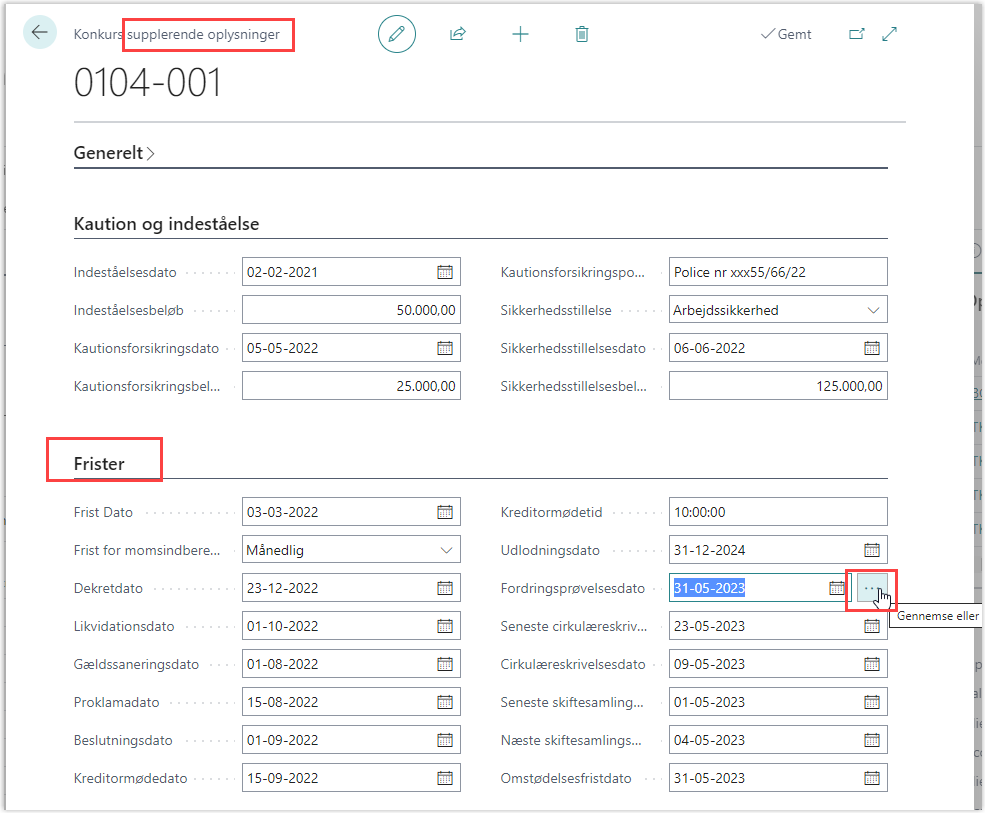986x814 pixels.
Task: Open page in new window icon
Action: (857, 34)
